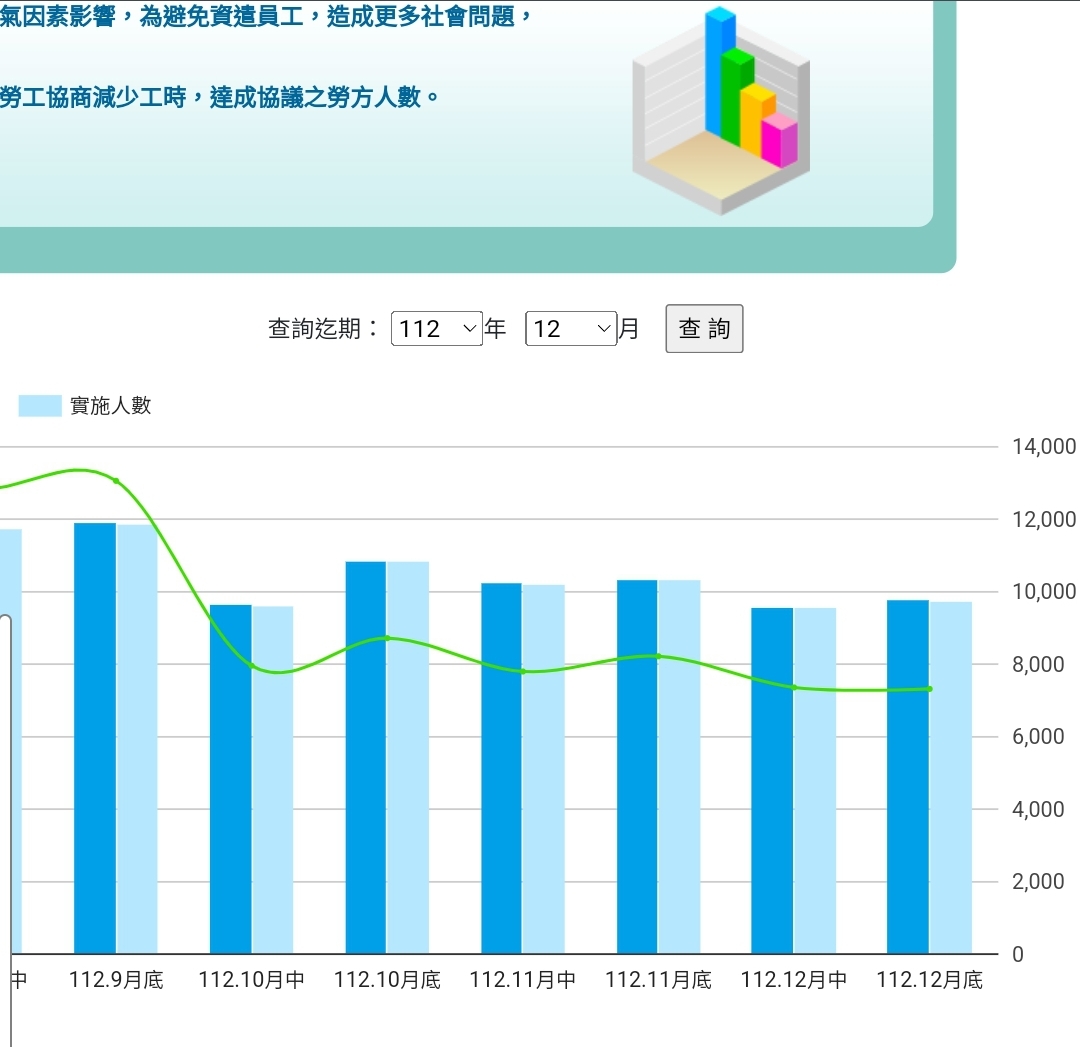Select the light blue bar for 112.12月中
This screenshot has width=1080, height=1047.
tap(815, 781)
